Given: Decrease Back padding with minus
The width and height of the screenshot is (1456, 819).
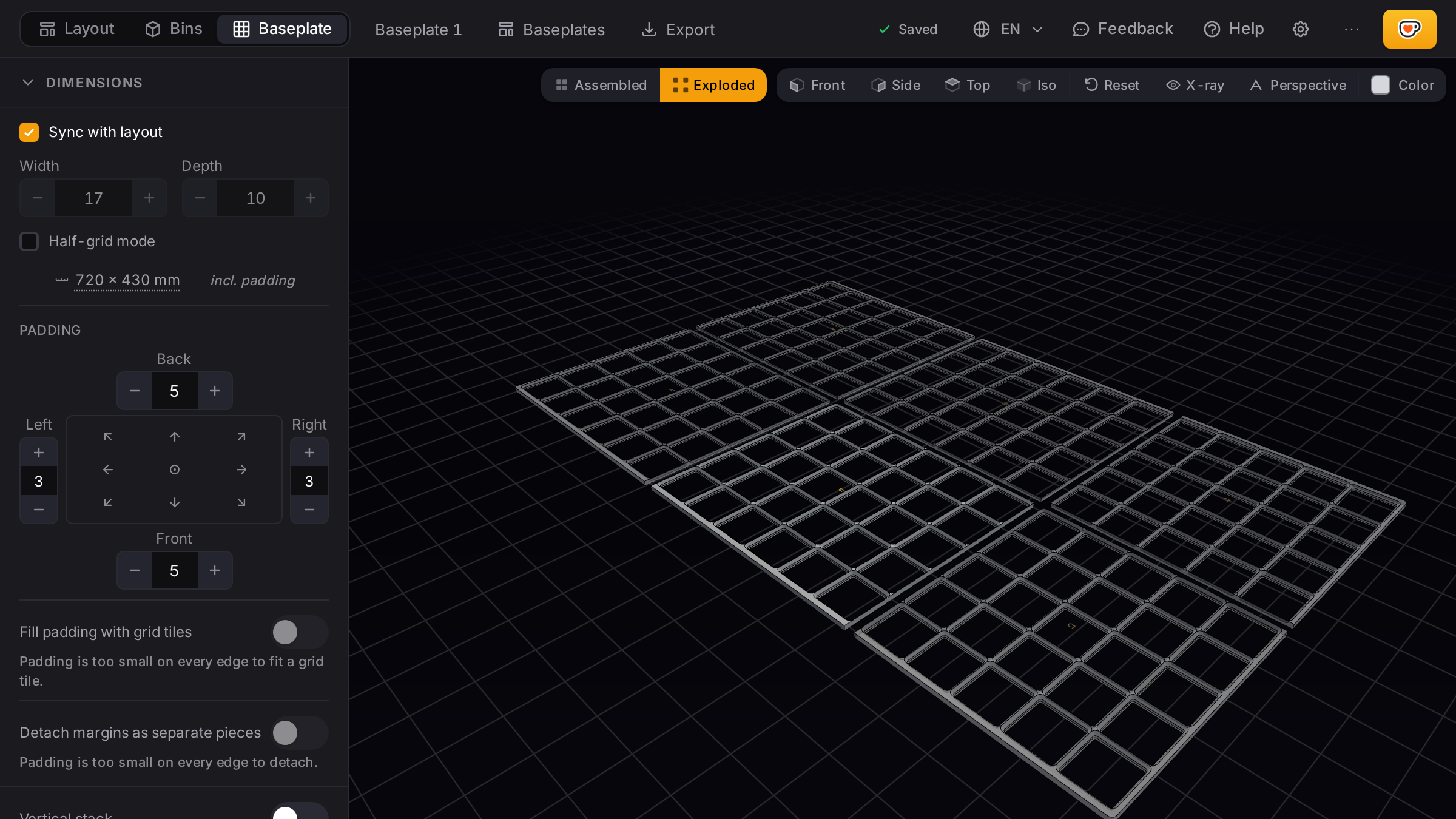Looking at the screenshot, I should tap(135, 391).
